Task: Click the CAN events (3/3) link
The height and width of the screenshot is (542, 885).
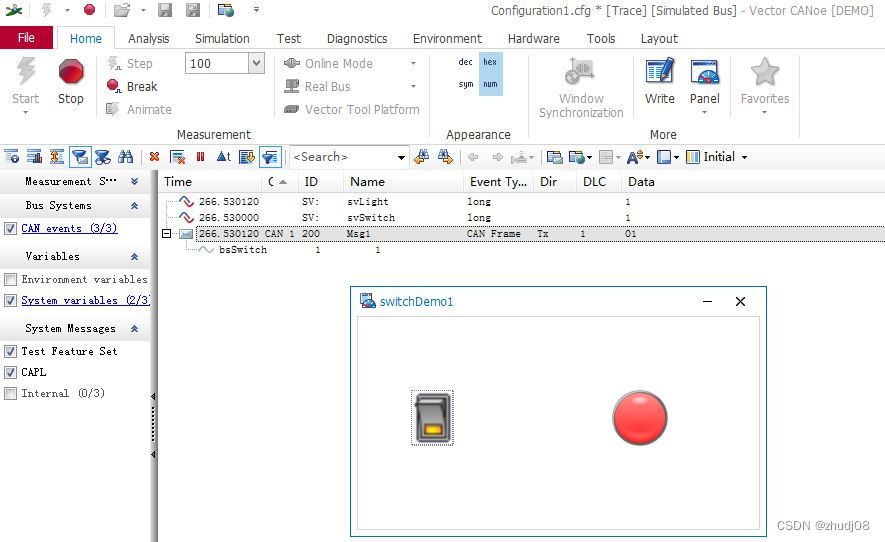Action: pyautogui.click(x=69, y=228)
